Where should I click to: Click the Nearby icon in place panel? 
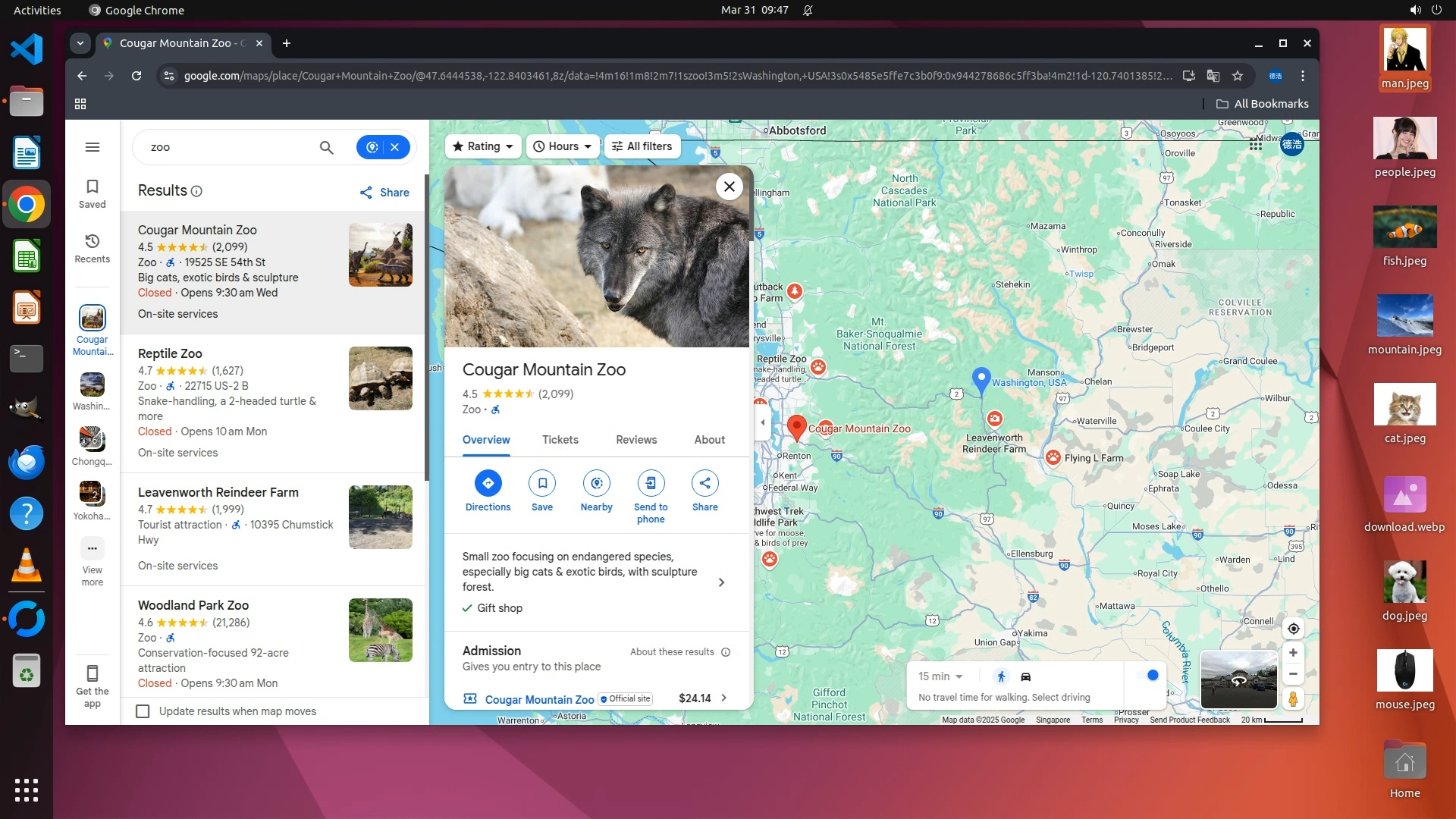(x=596, y=483)
